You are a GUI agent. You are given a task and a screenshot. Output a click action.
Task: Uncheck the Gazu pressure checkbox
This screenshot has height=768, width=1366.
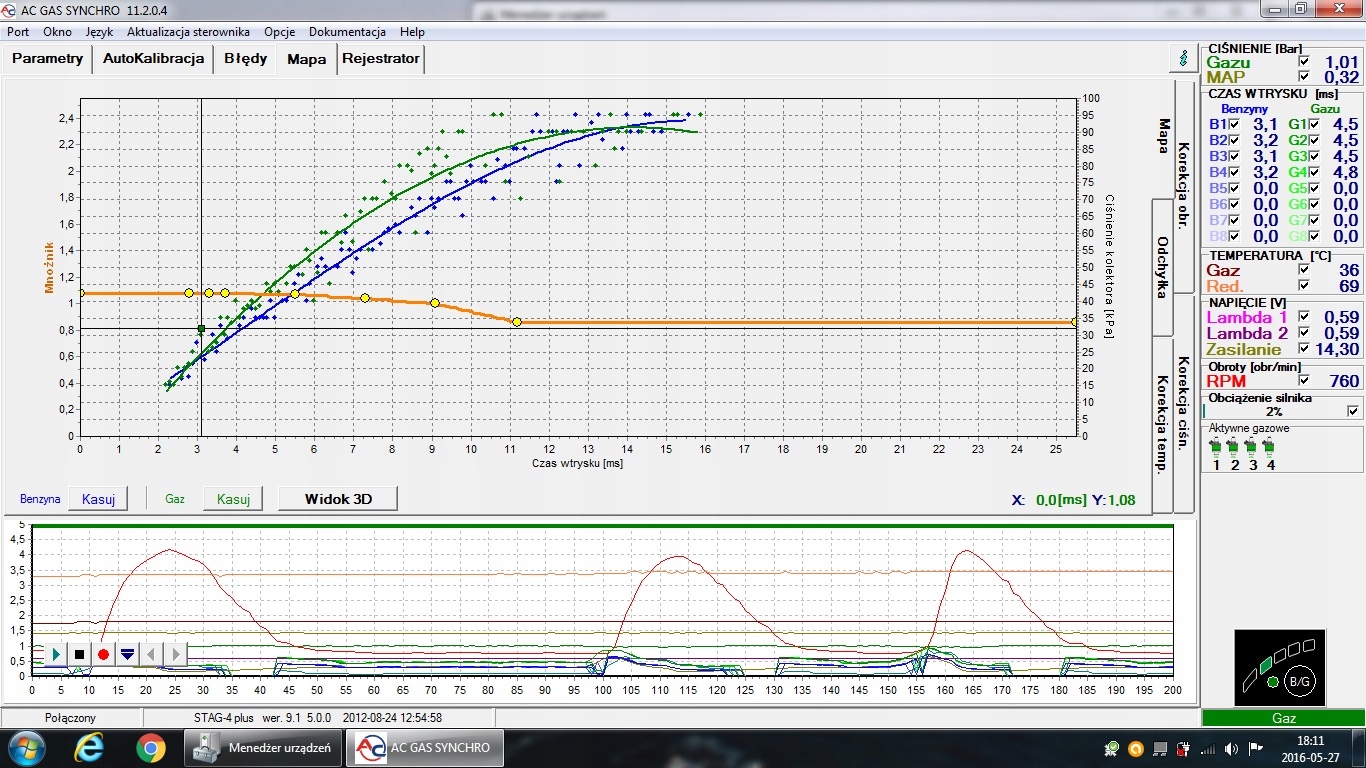1304,62
